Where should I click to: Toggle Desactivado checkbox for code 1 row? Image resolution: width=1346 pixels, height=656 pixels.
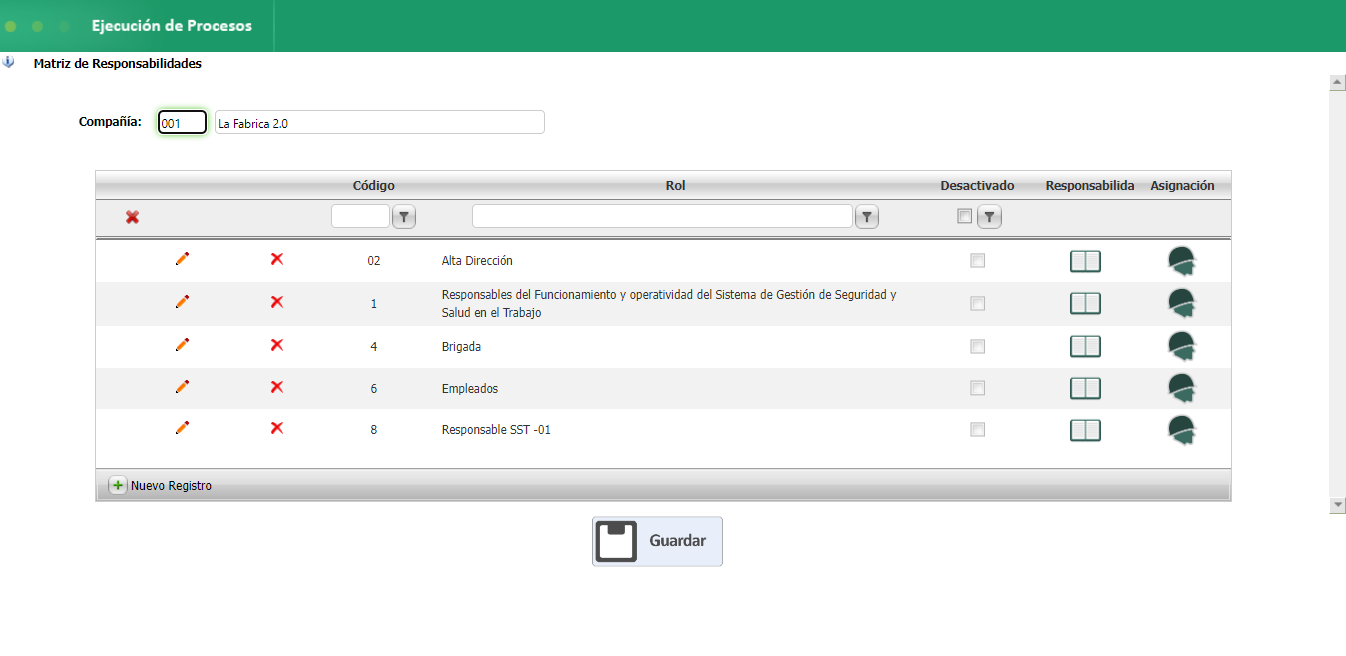click(977, 303)
